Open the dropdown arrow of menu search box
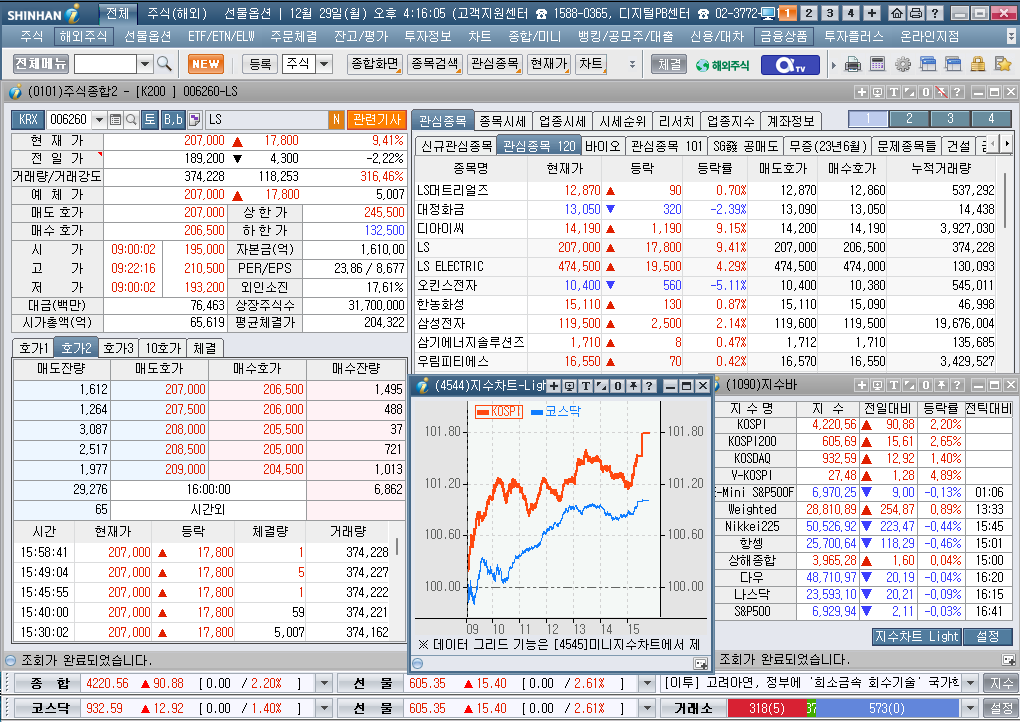 pyautogui.click(x=146, y=64)
